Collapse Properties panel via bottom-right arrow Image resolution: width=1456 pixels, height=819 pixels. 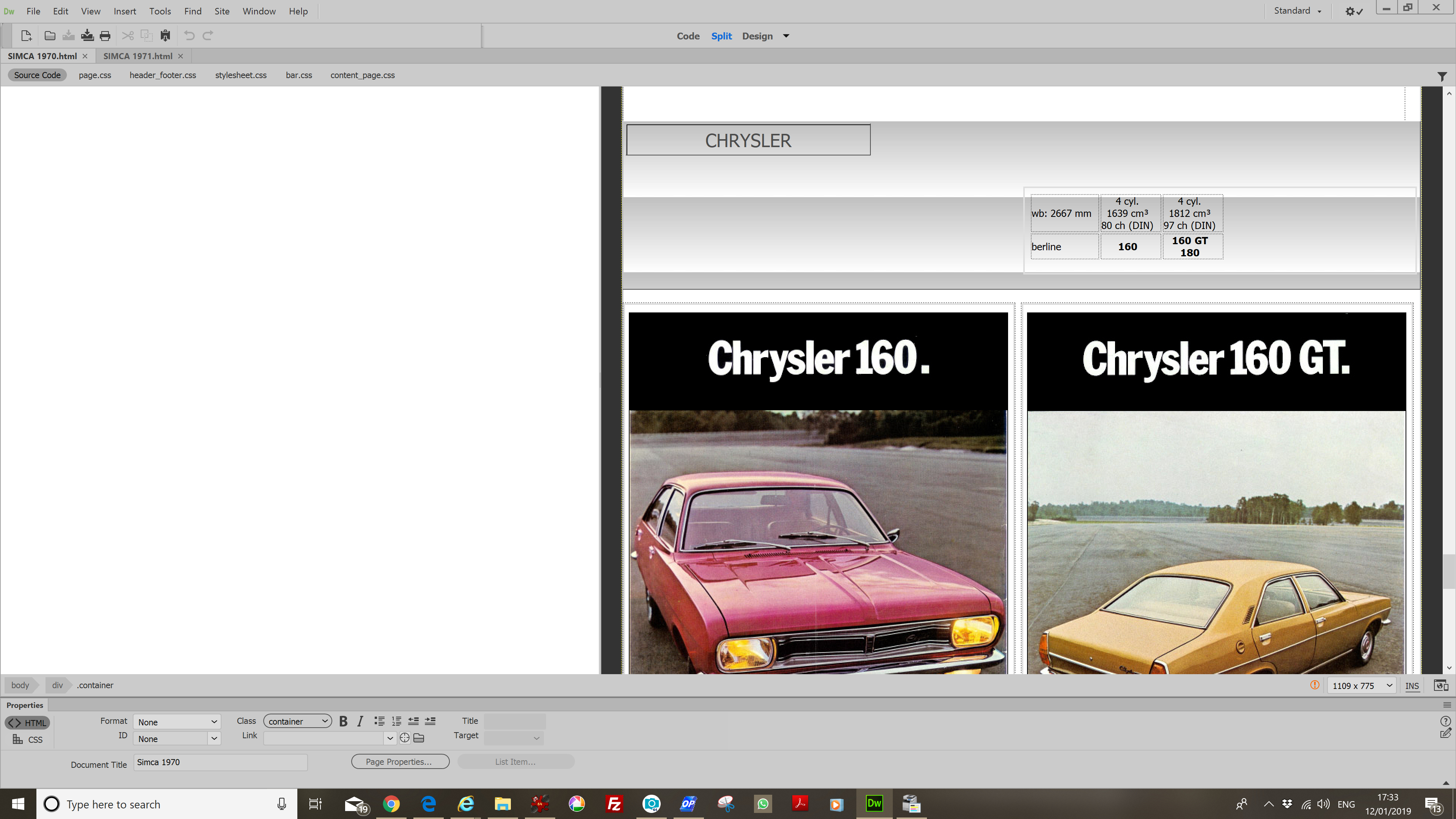[x=1446, y=783]
